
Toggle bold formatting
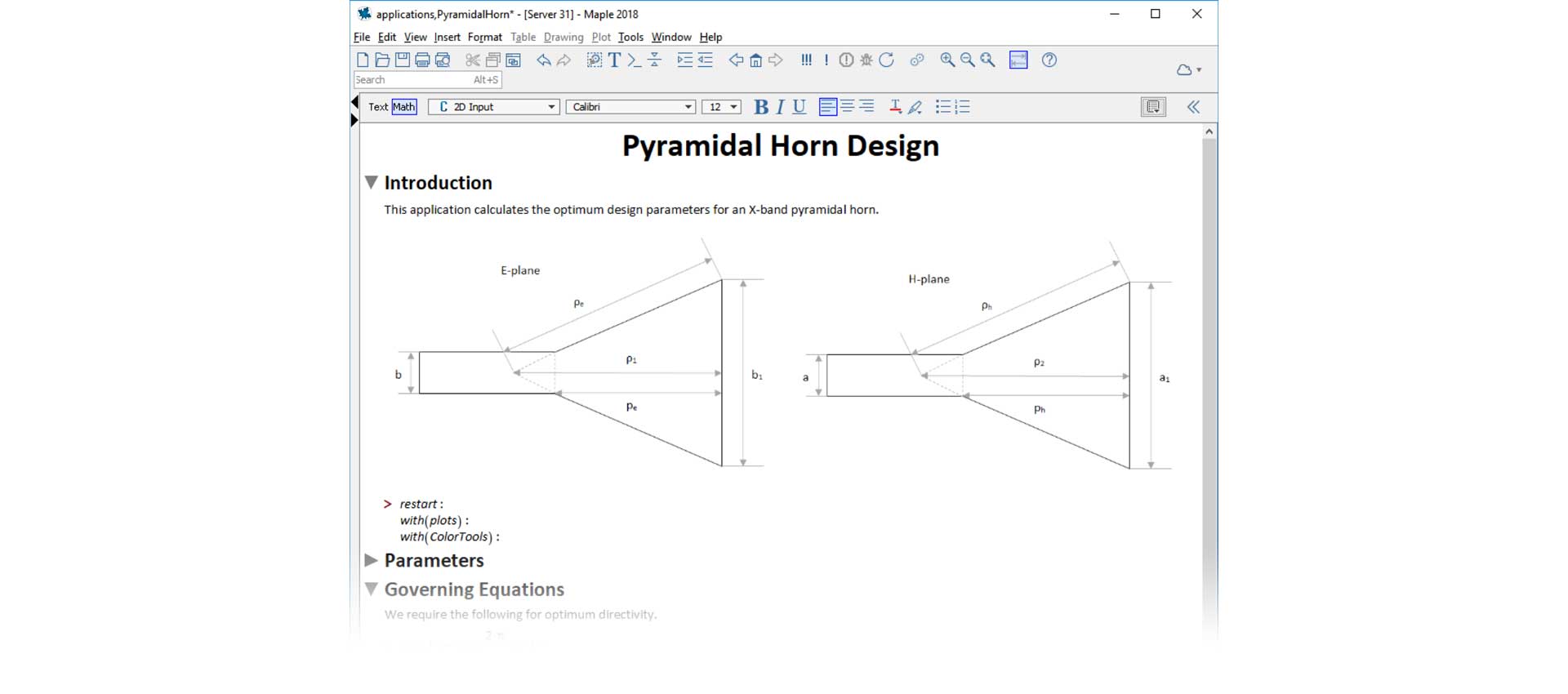(761, 107)
